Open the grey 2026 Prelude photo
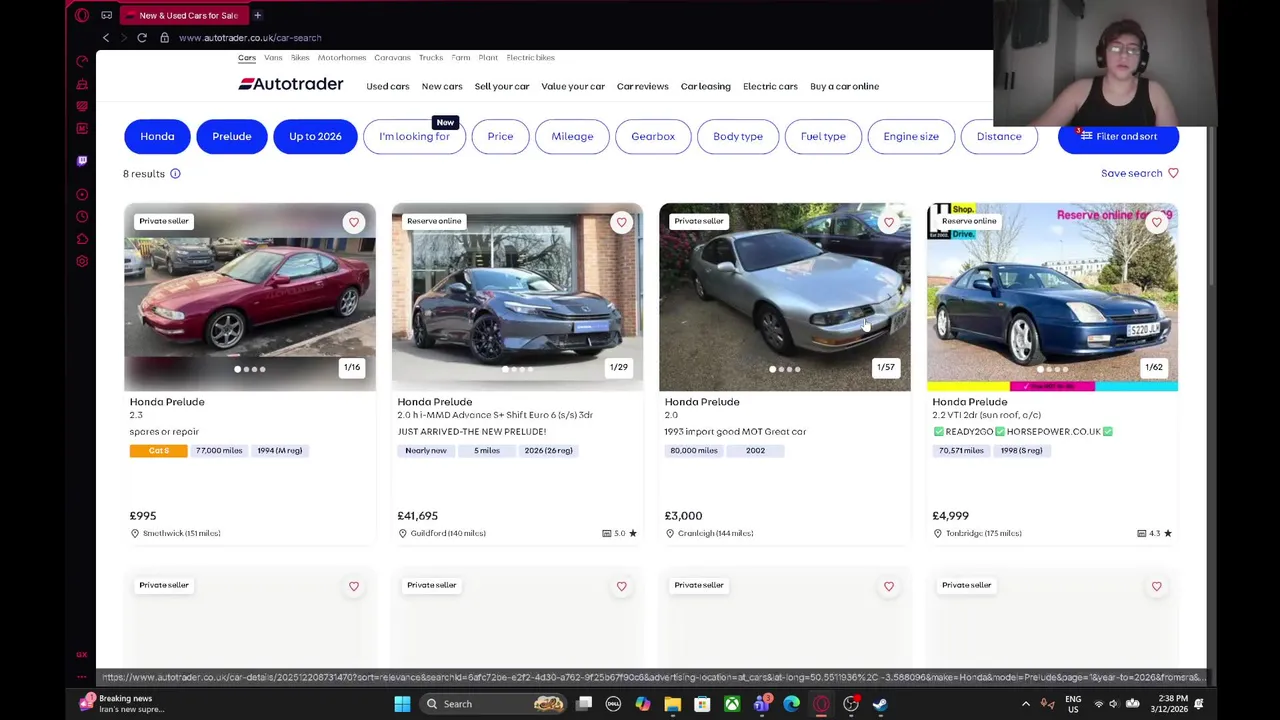The image size is (1280, 720). tap(517, 297)
